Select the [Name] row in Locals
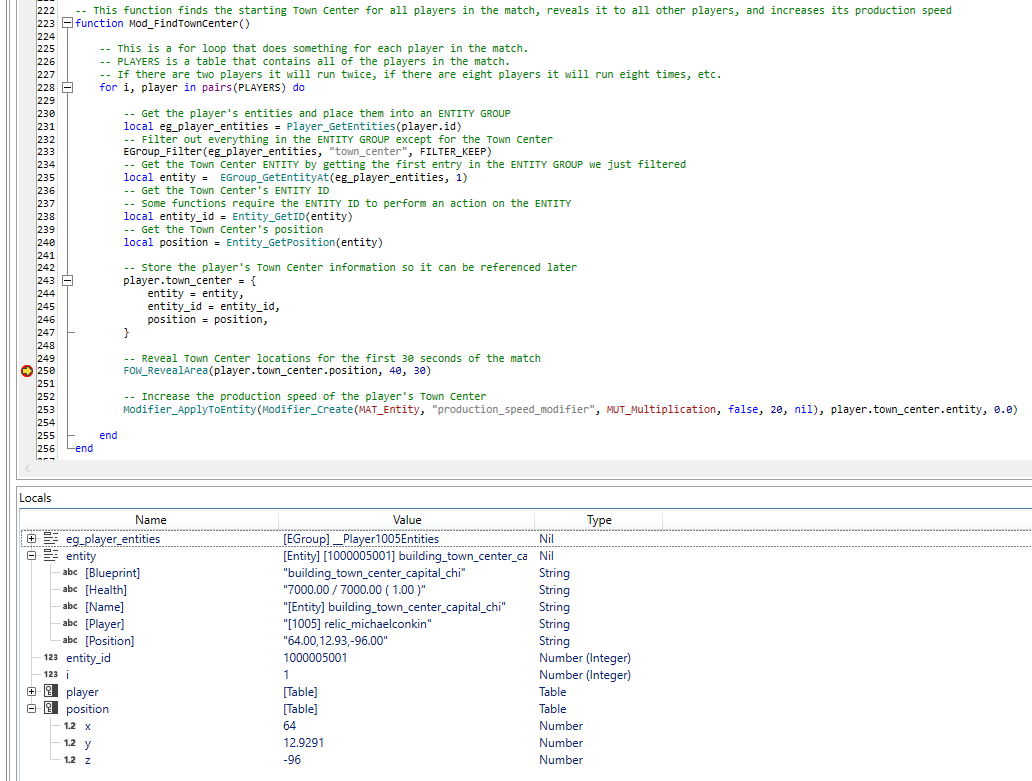 click(x=105, y=607)
